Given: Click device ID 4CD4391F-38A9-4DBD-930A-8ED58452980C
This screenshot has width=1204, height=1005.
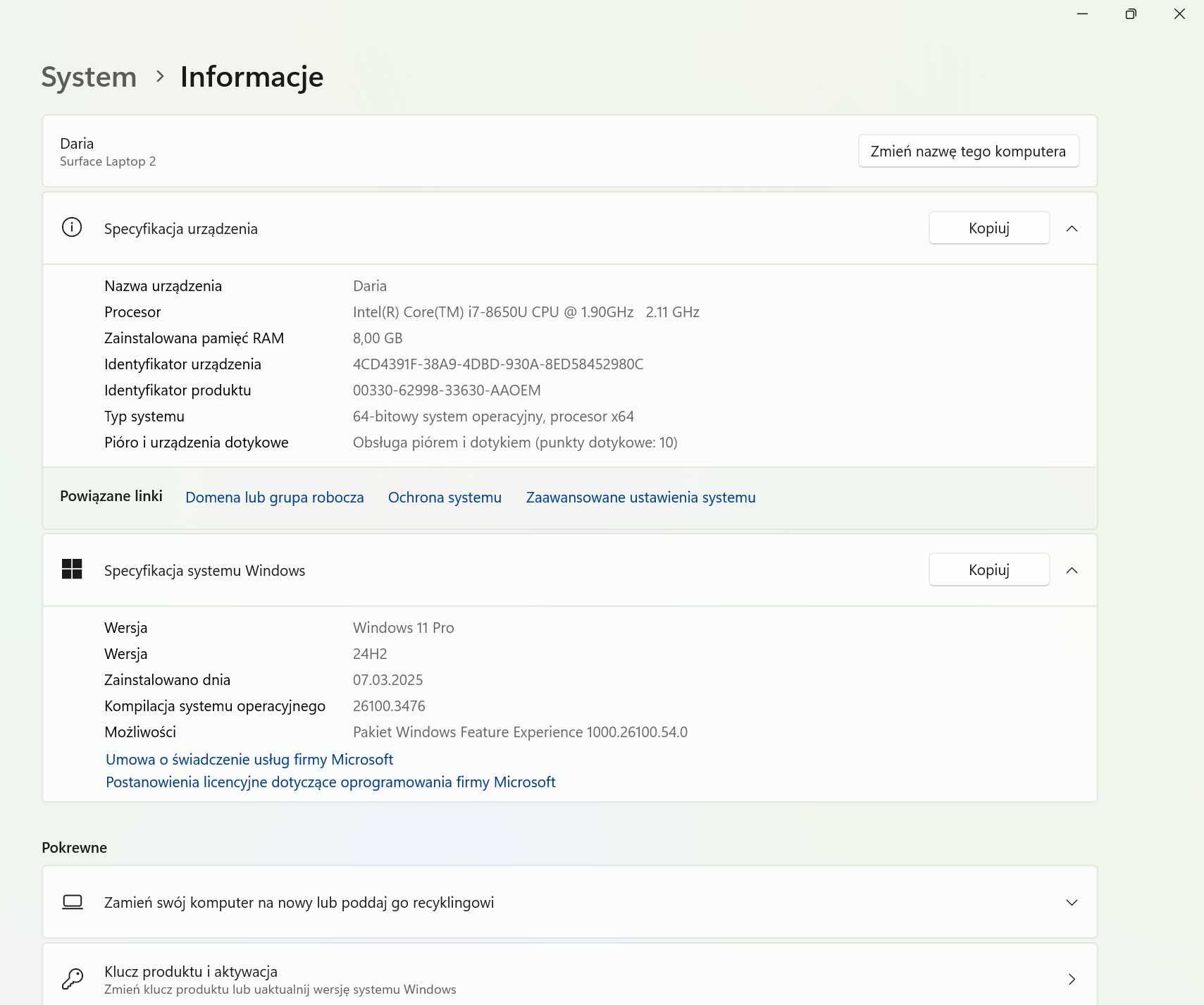Looking at the screenshot, I should coord(498,364).
